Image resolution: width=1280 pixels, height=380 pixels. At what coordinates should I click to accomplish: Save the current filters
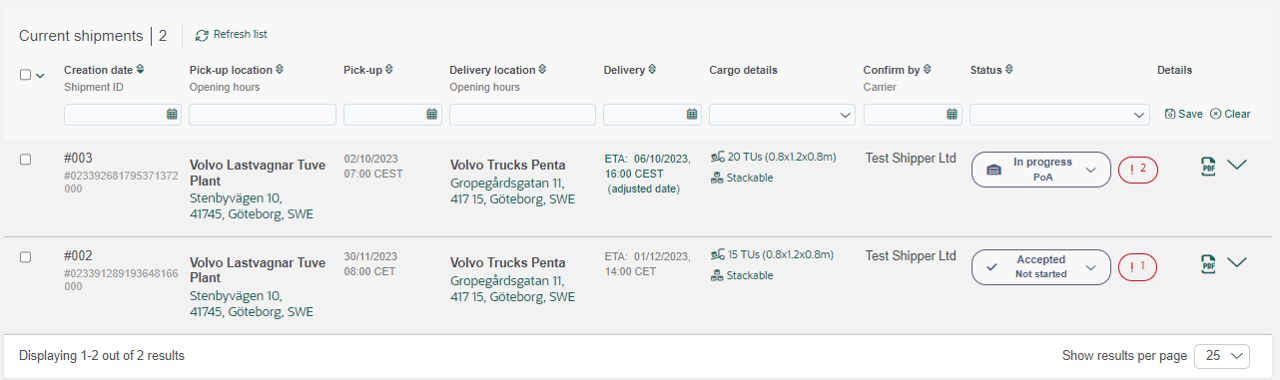click(x=1184, y=114)
